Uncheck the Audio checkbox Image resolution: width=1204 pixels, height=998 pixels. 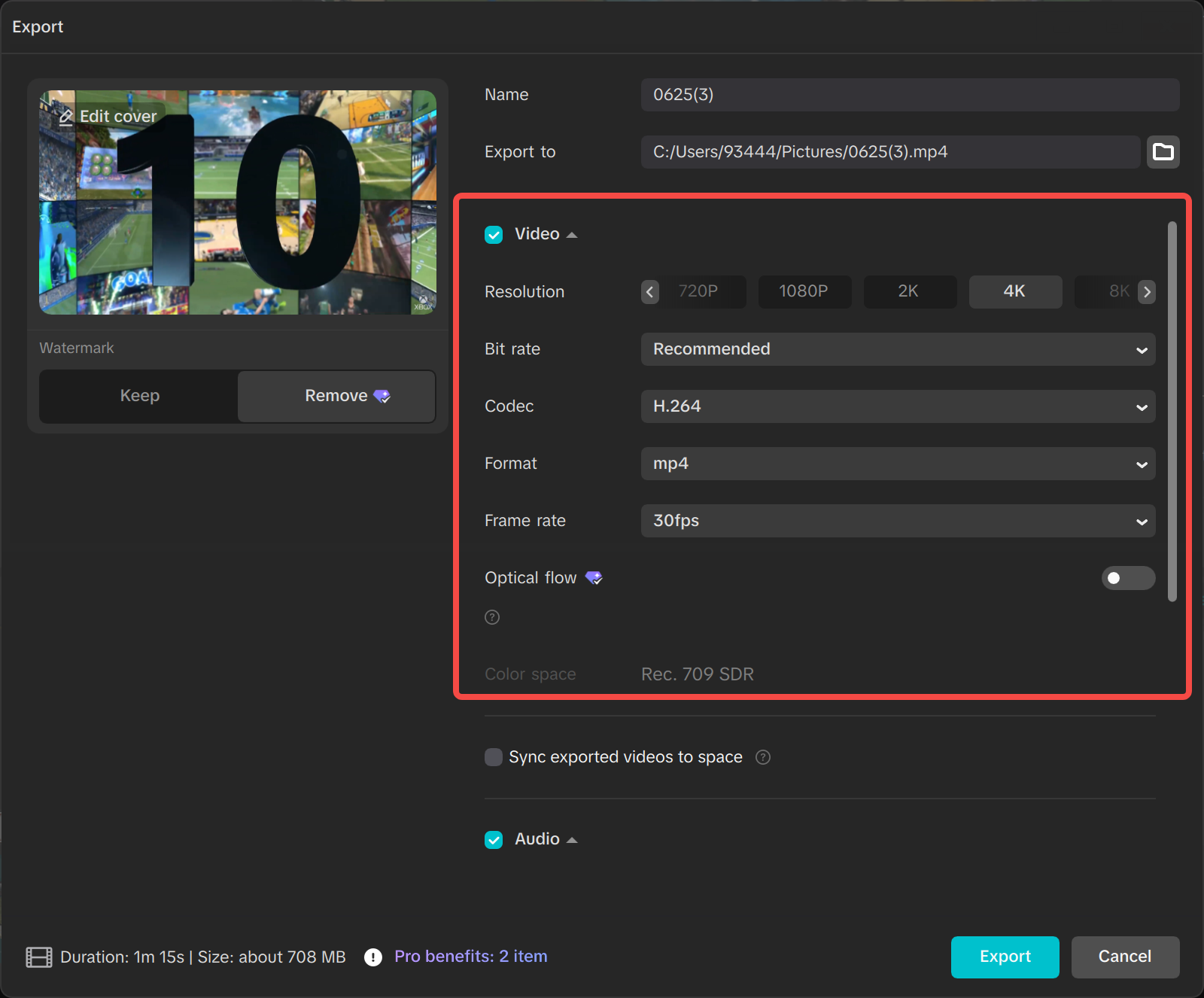click(x=493, y=839)
